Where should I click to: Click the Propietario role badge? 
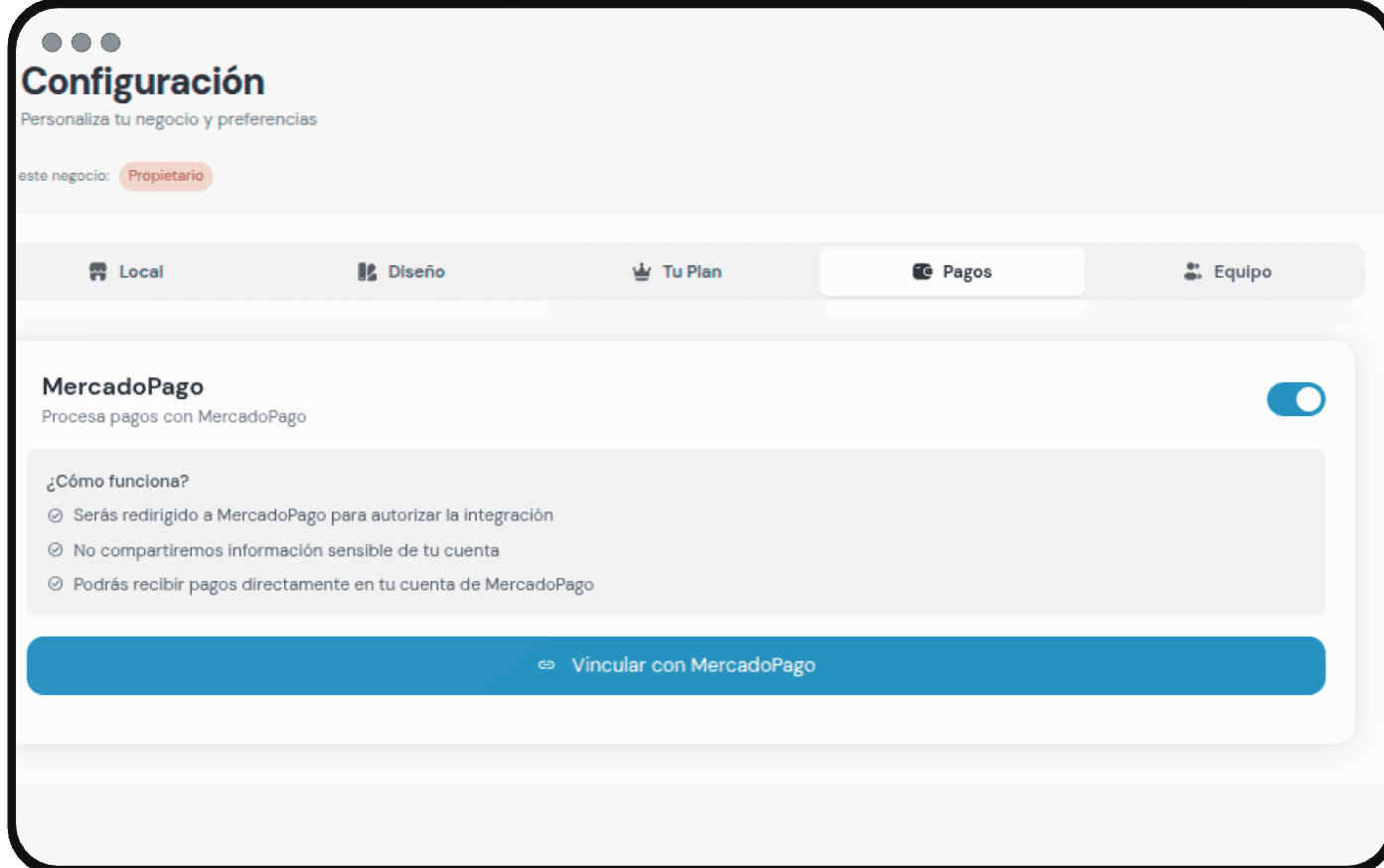(x=166, y=176)
